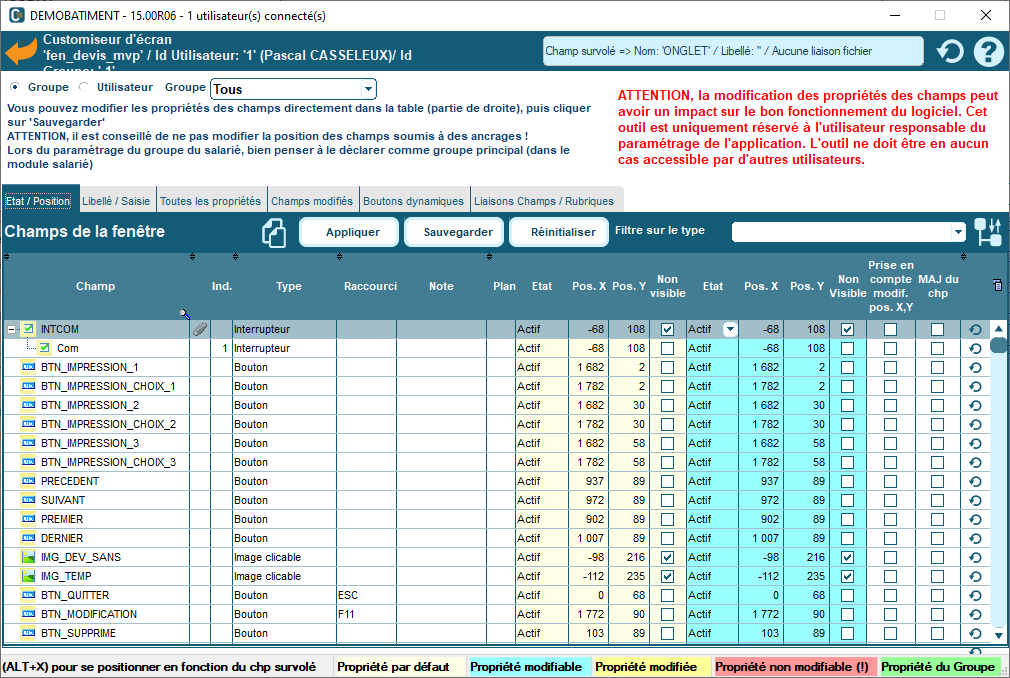
Task: Uncheck Non visible for IMG_DEV_SANS
Action: point(667,557)
